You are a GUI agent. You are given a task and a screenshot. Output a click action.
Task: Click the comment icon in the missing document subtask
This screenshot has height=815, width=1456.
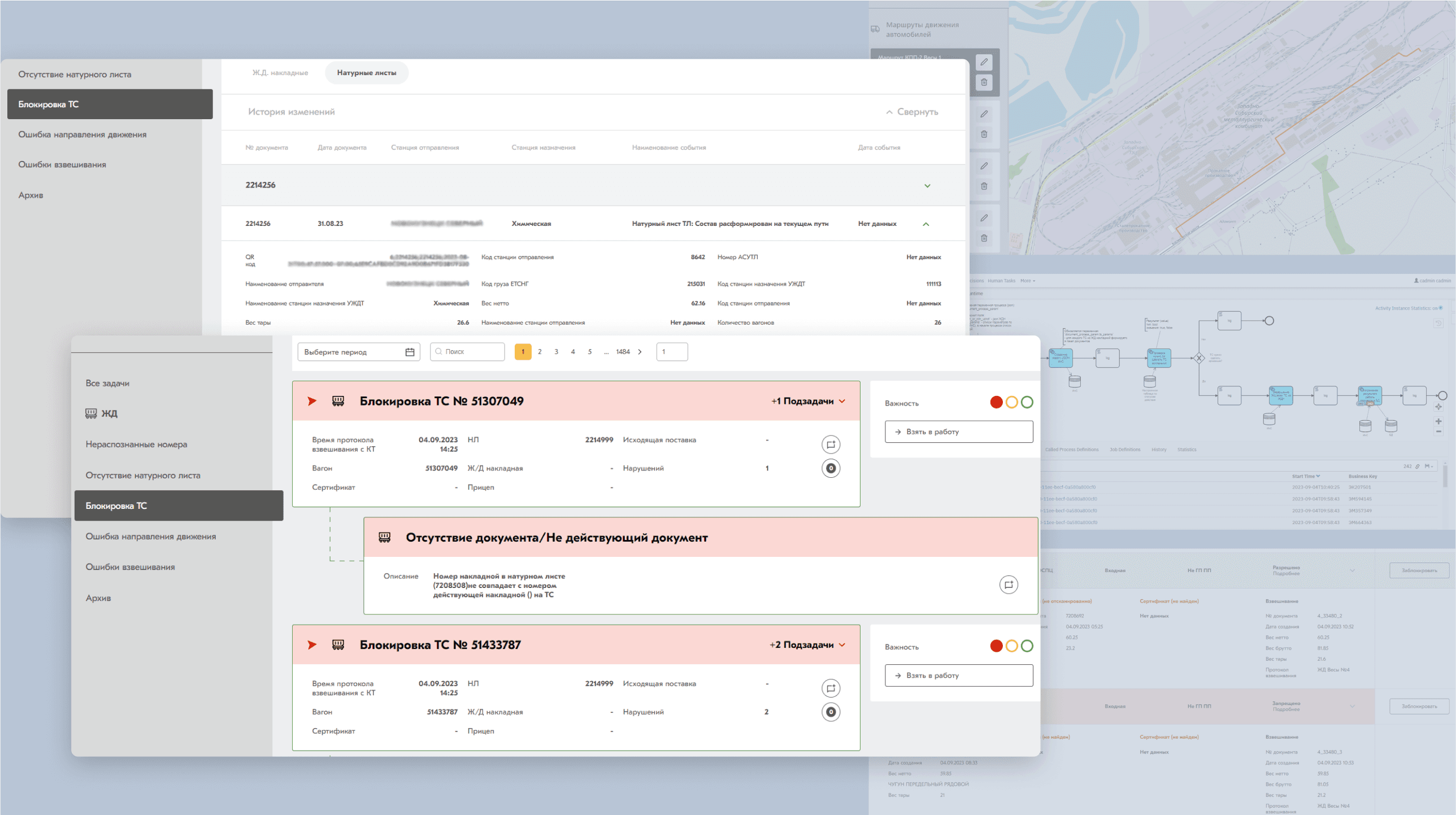click(x=1009, y=585)
